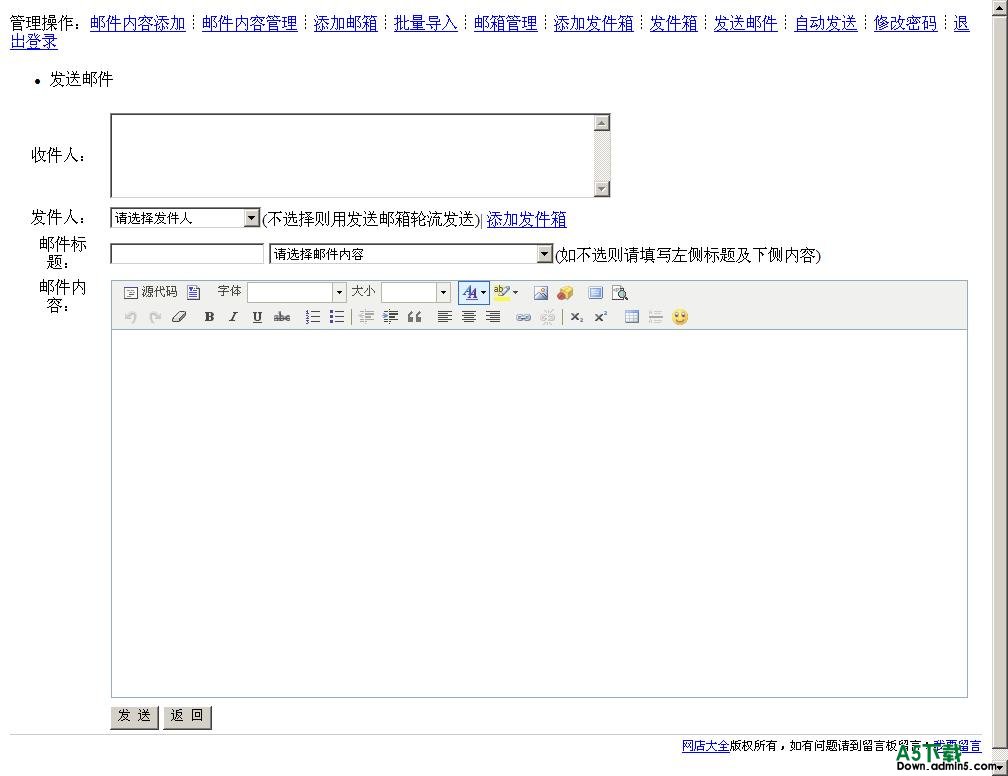The image size is (1008, 776).
Task: Click the 发送 send button
Action: pos(134,716)
